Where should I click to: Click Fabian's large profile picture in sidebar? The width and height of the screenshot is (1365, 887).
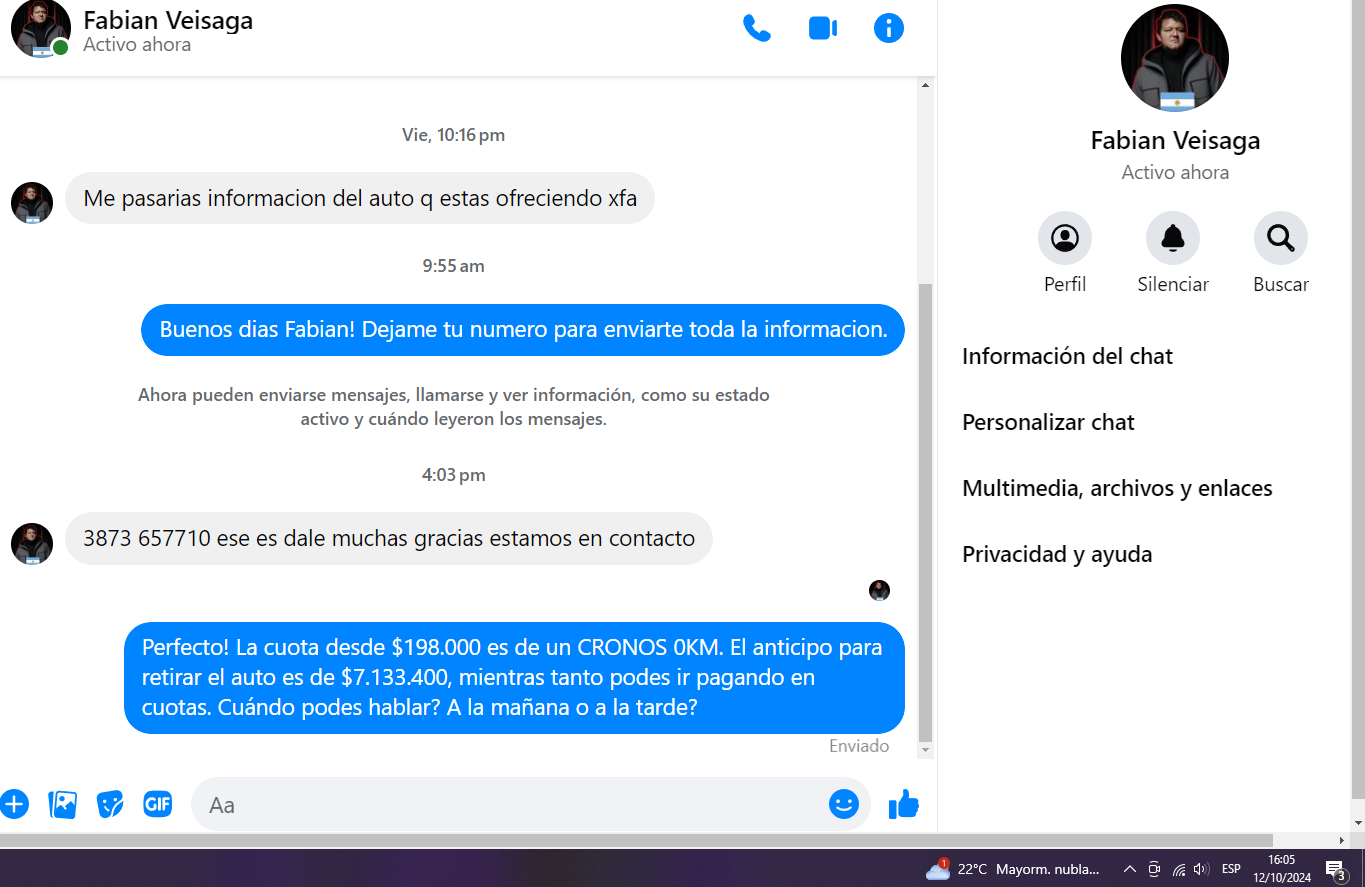pyautogui.click(x=1174, y=58)
